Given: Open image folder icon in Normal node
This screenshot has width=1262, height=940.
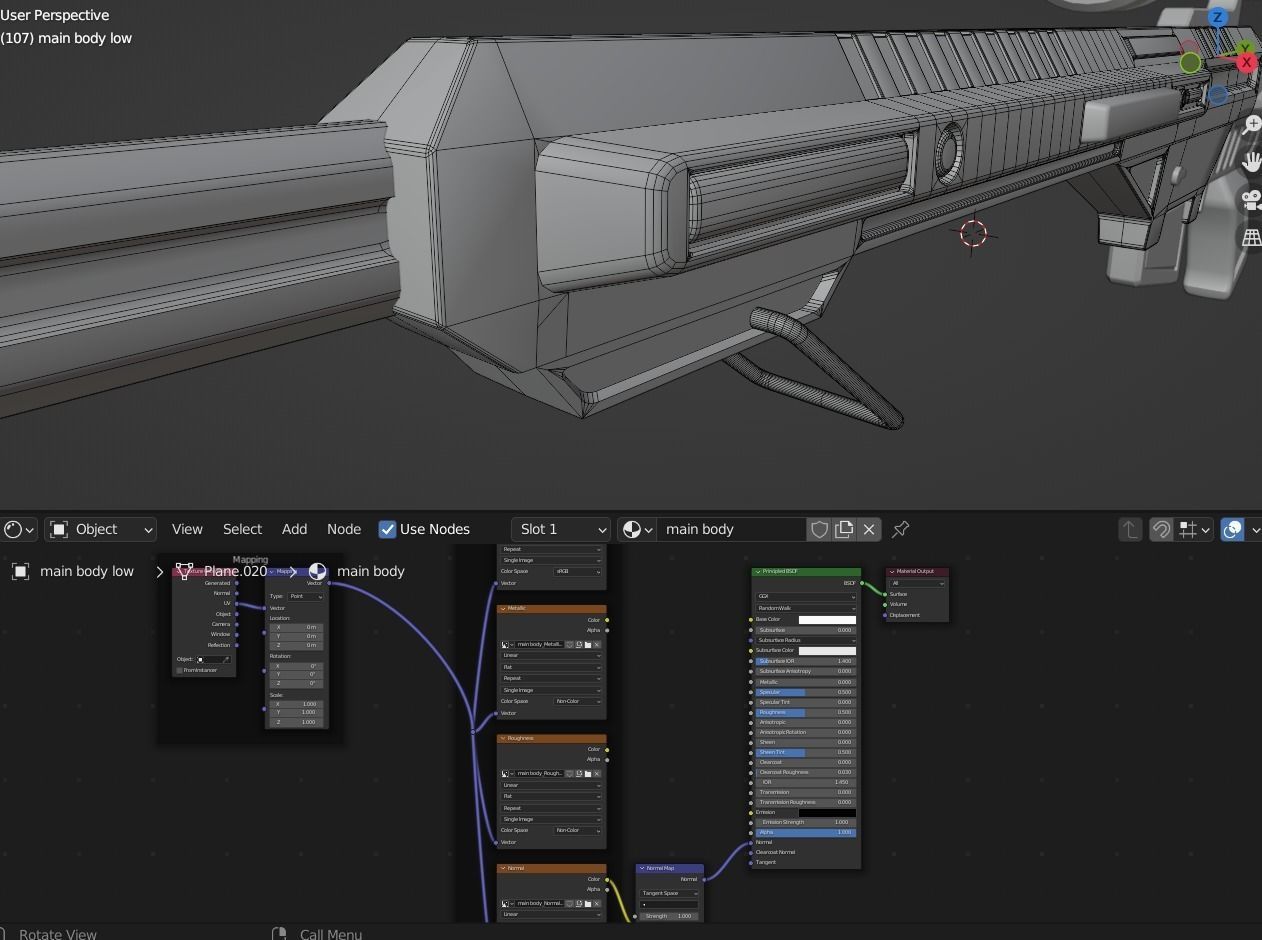Looking at the screenshot, I should 588,903.
